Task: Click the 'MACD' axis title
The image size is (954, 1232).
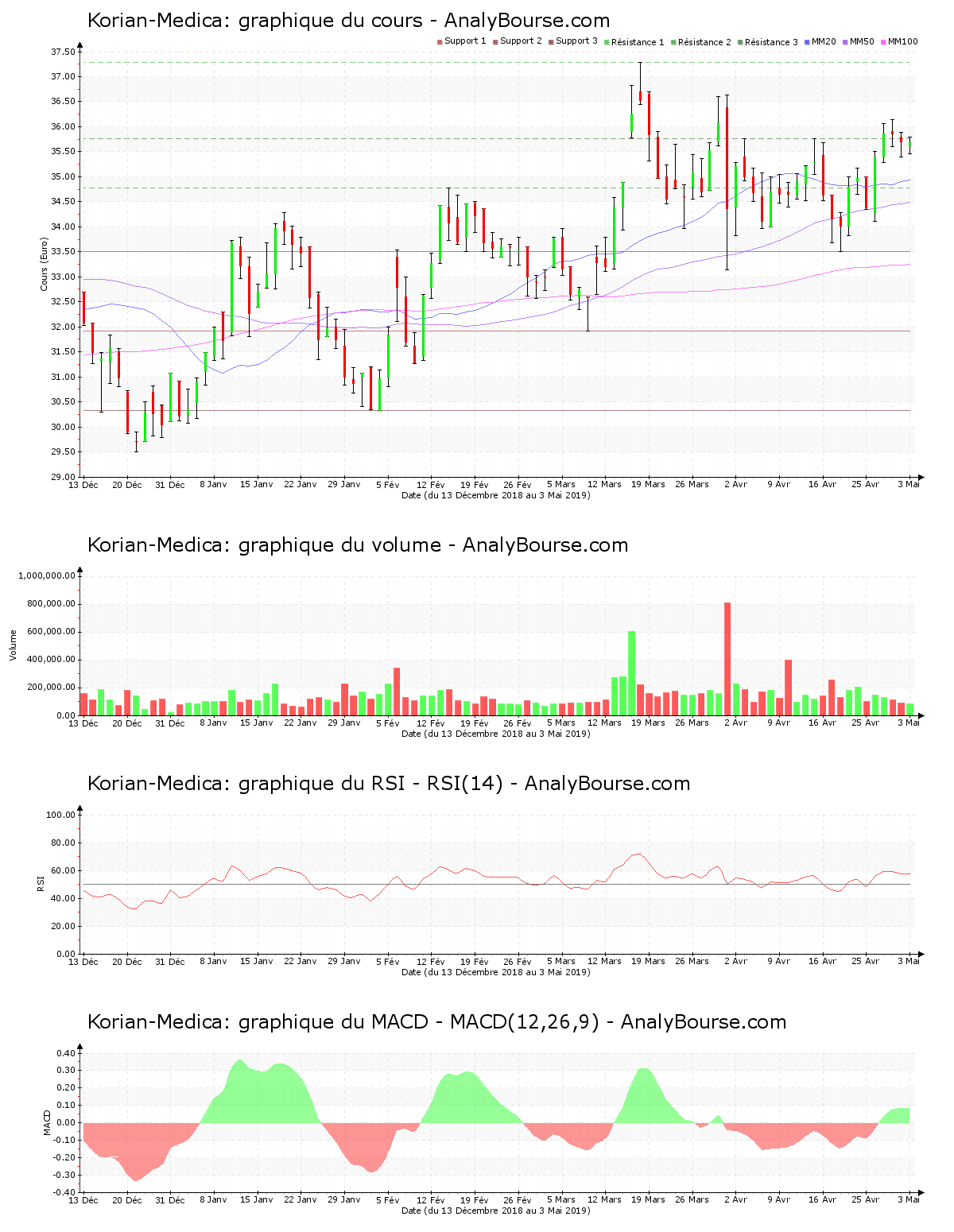Action: pyautogui.click(x=47, y=1122)
